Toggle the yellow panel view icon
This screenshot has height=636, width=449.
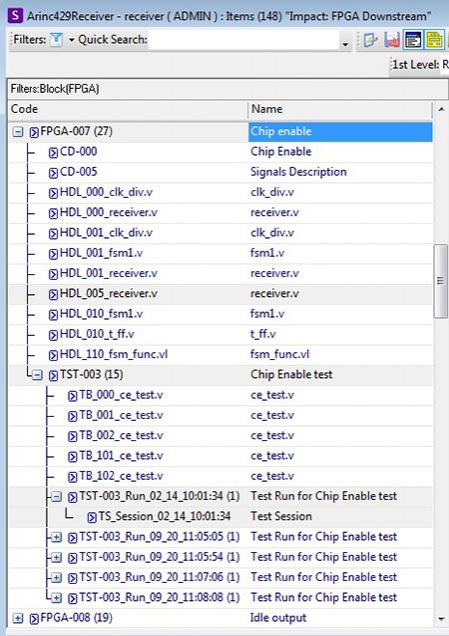point(434,40)
